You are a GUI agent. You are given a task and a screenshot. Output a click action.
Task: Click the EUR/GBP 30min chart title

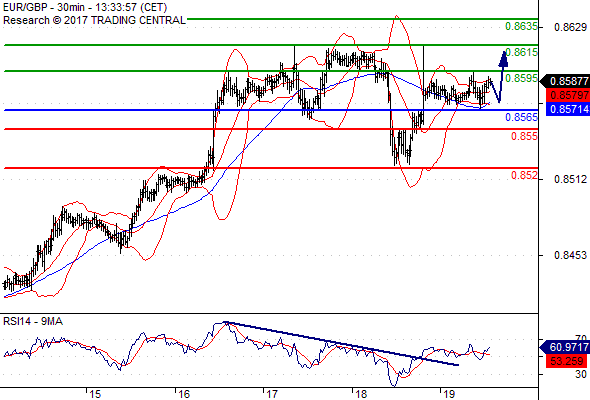pos(85,8)
